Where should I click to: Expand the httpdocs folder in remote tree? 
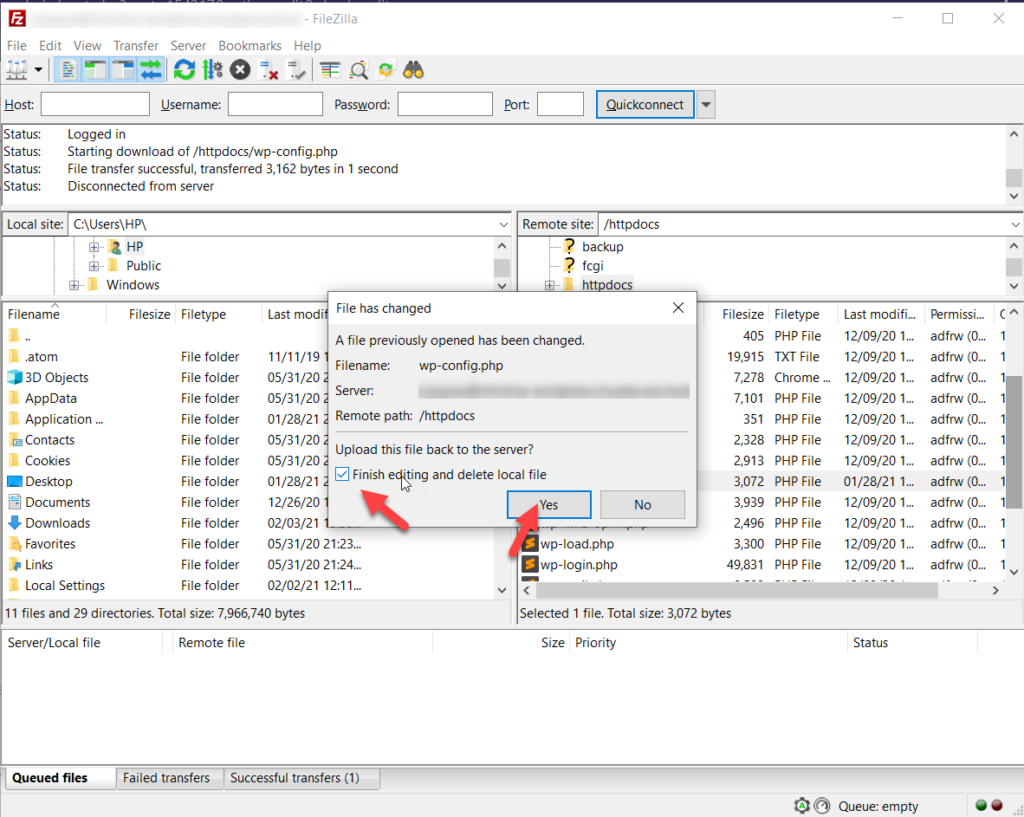pos(549,285)
